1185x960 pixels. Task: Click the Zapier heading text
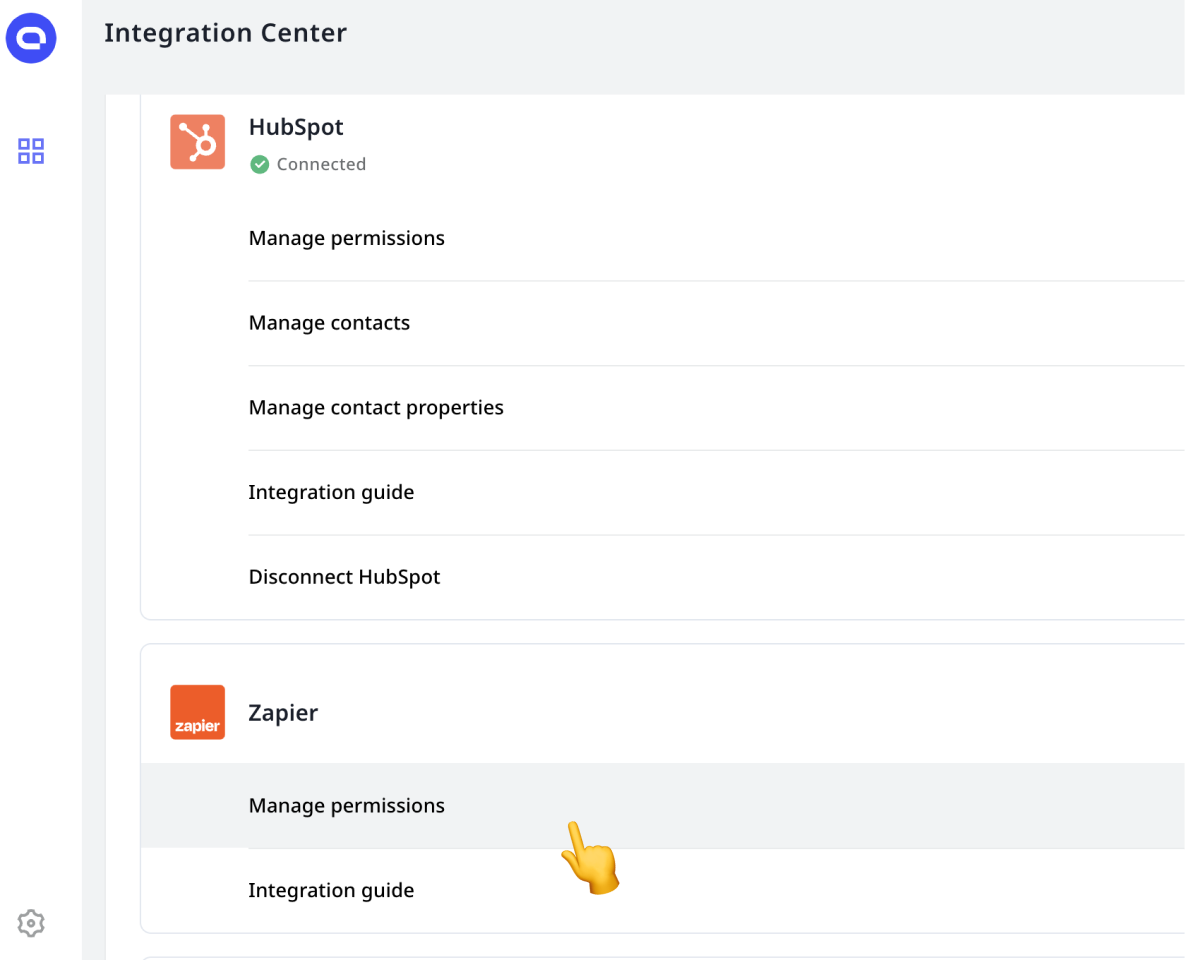[283, 713]
